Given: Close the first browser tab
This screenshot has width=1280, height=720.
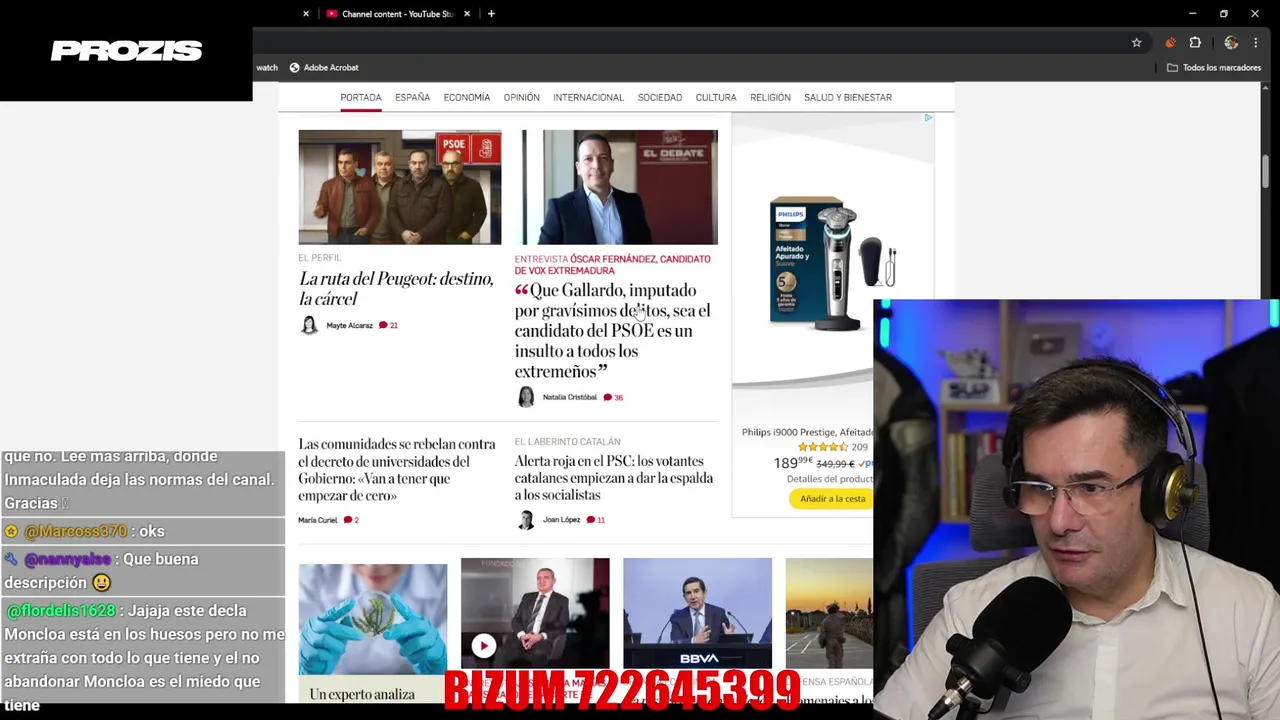Looking at the screenshot, I should pyautogui.click(x=306, y=14).
